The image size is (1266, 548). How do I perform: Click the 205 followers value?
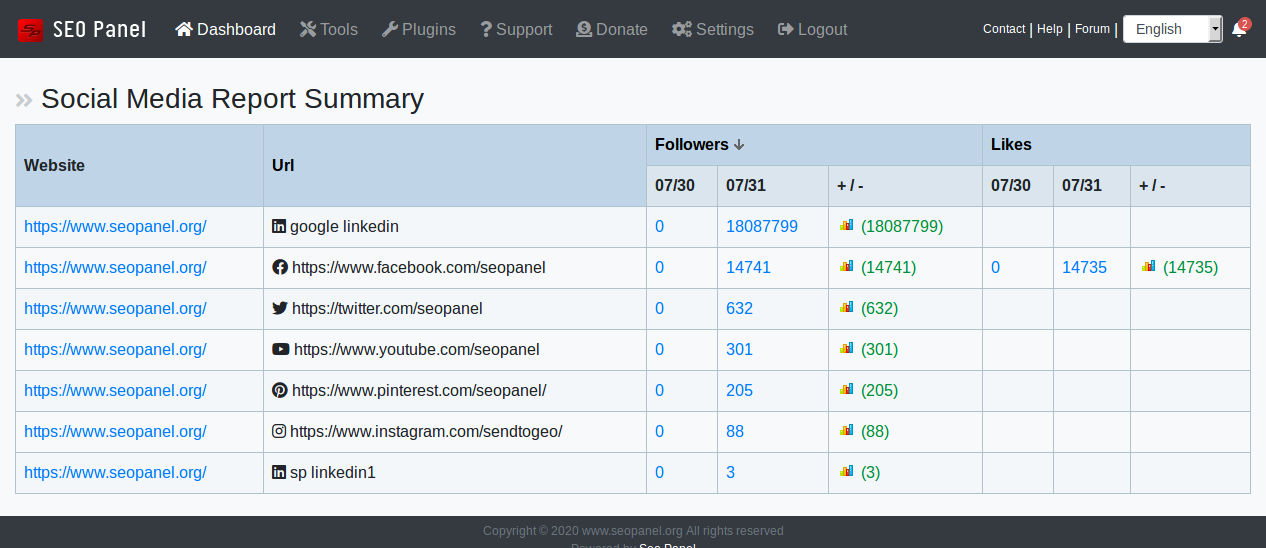tap(739, 391)
